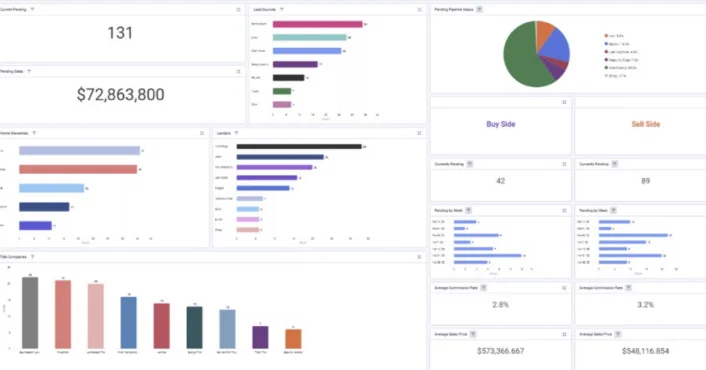Open the filter icon on Current Pending widget
The width and height of the screenshot is (706, 370).
pos(32,9)
